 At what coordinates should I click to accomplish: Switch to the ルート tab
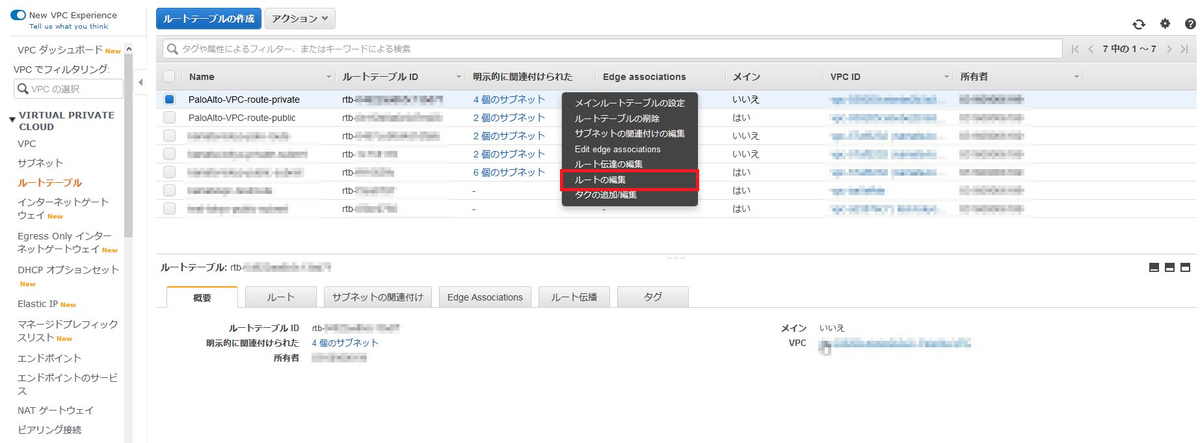pos(282,297)
